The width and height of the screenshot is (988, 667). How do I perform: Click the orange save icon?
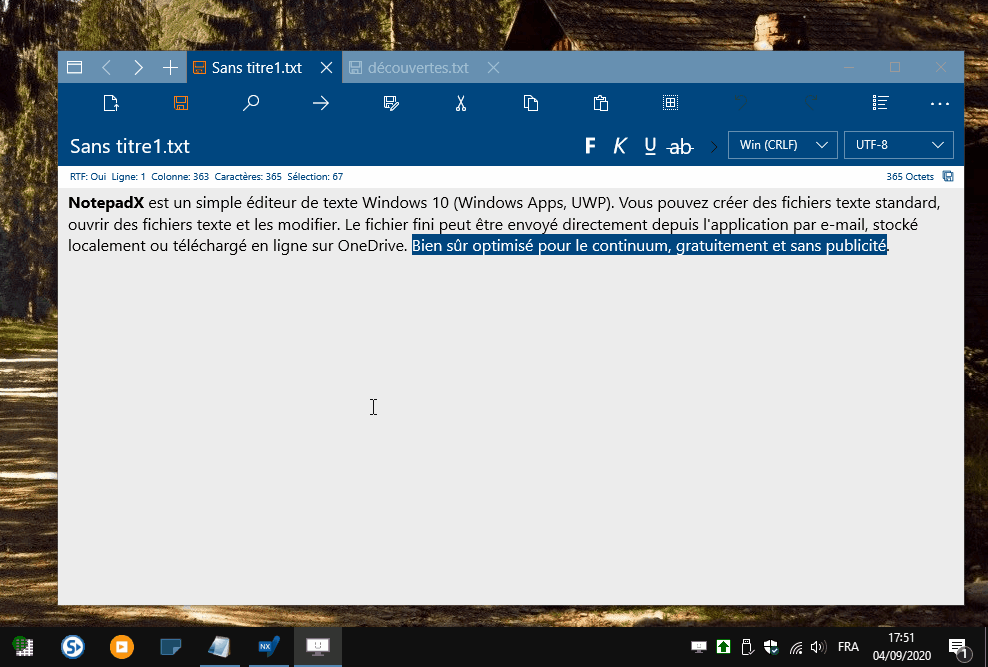tap(181, 103)
